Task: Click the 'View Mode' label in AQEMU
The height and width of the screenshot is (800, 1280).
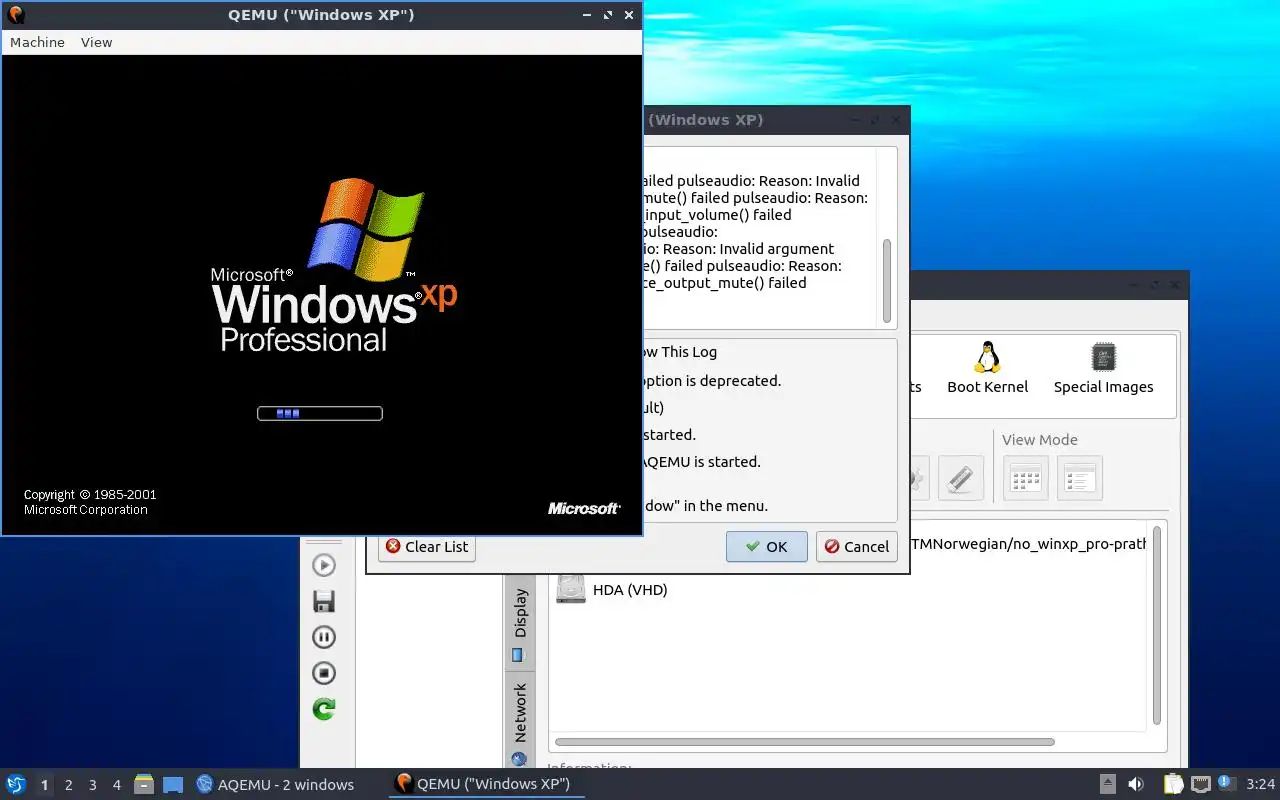Action: click(1039, 439)
